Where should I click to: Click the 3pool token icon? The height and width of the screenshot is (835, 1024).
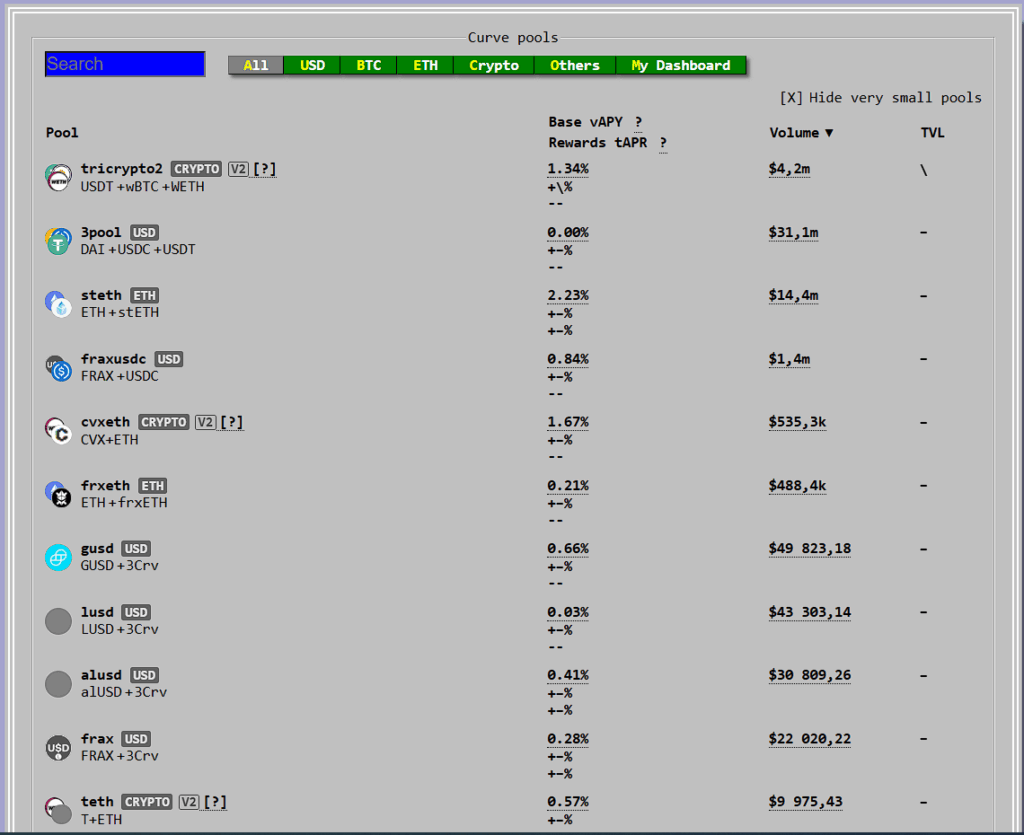point(59,241)
